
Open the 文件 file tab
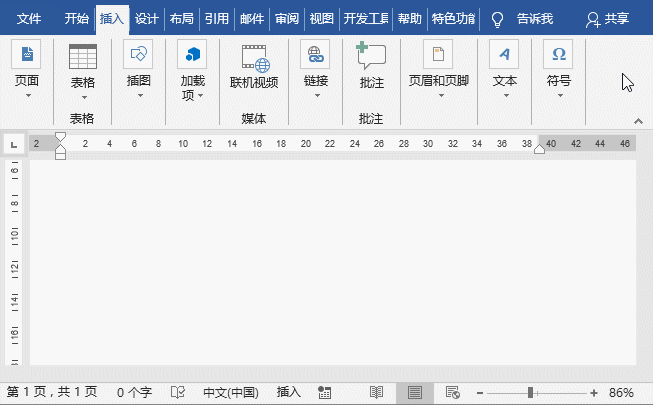pos(29,19)
